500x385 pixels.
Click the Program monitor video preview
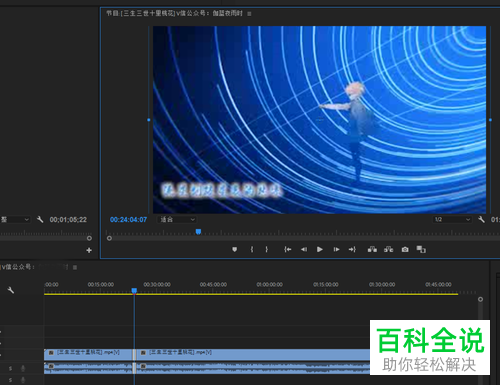319,120
